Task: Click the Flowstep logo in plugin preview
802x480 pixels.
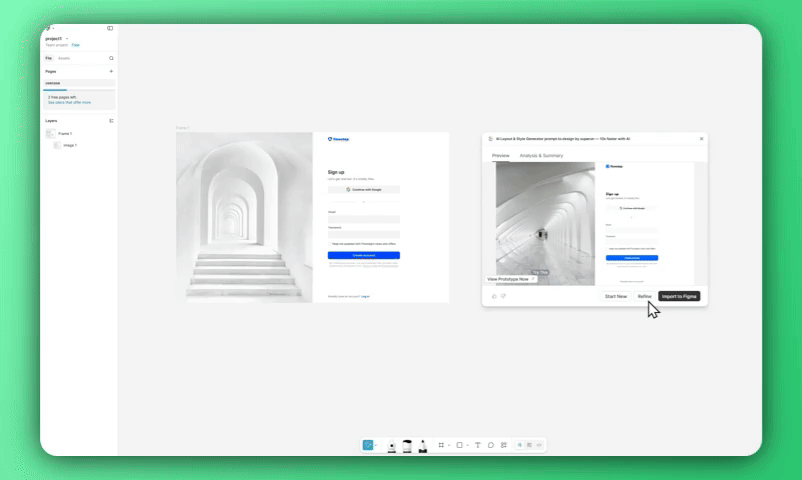Action: coord(614,166)
